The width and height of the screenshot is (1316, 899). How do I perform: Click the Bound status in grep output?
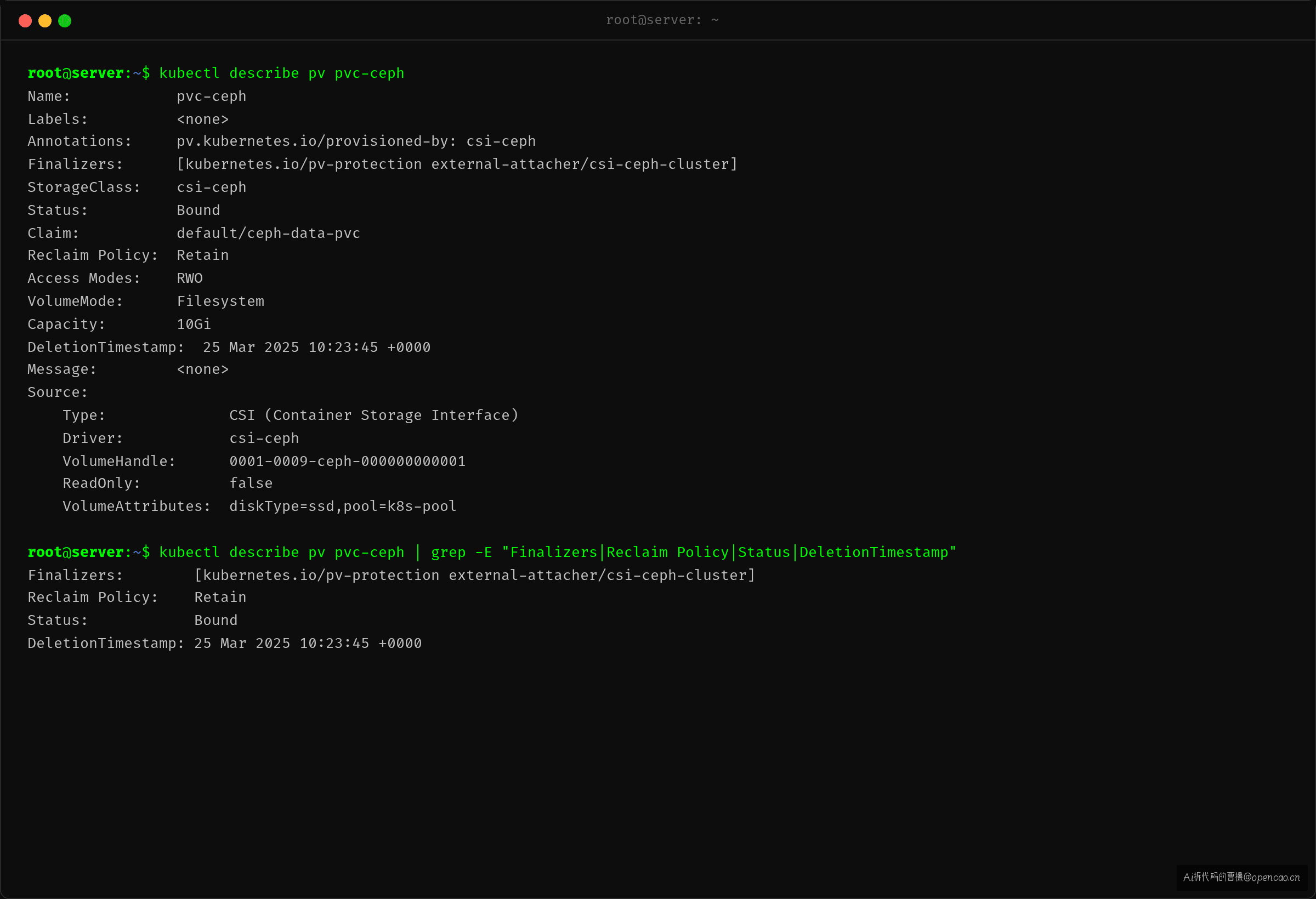(x=215, y=621)
